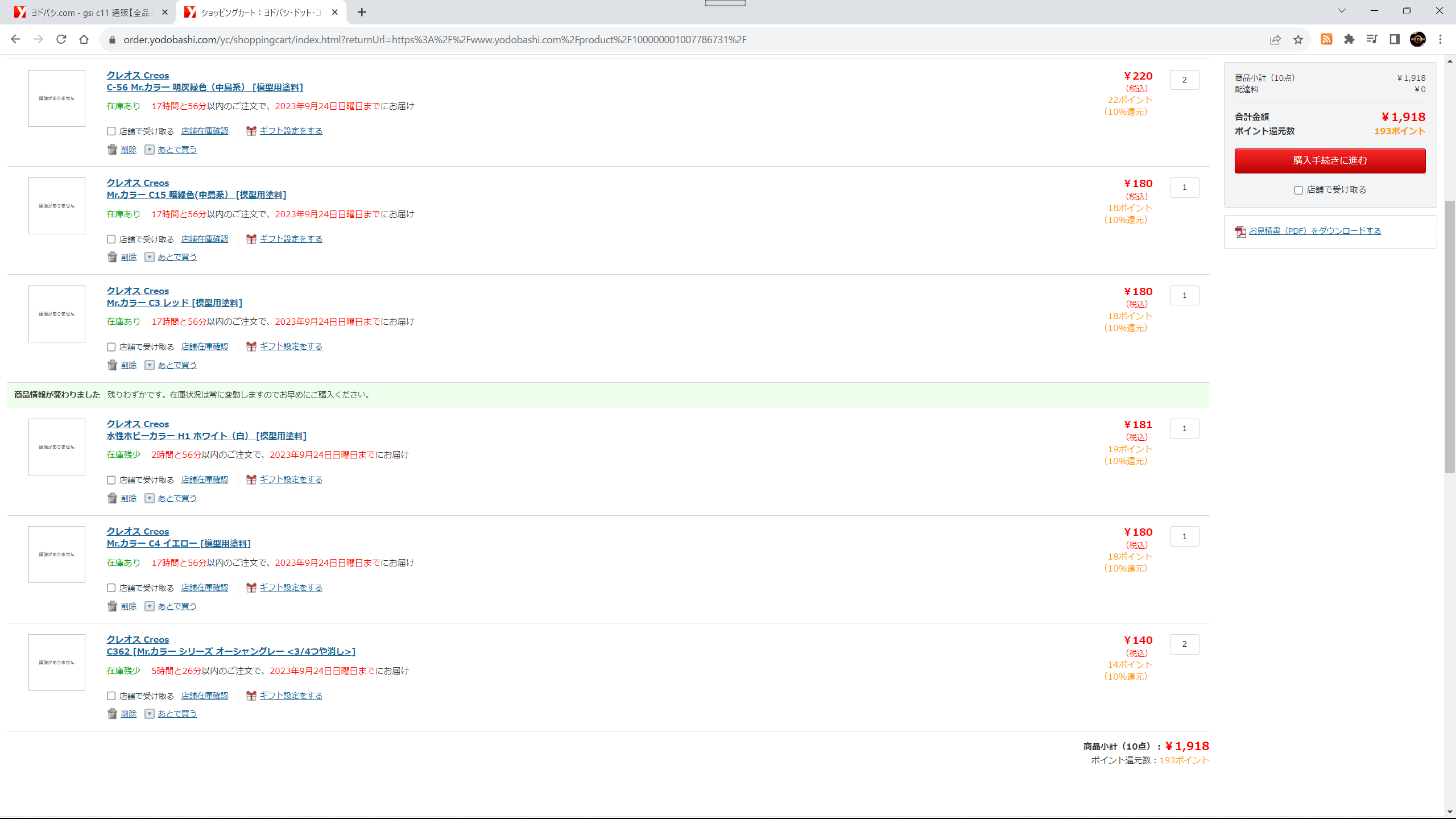Open Chrome three-dot menu
The image size is (1456, 819).
[1441, 39]
